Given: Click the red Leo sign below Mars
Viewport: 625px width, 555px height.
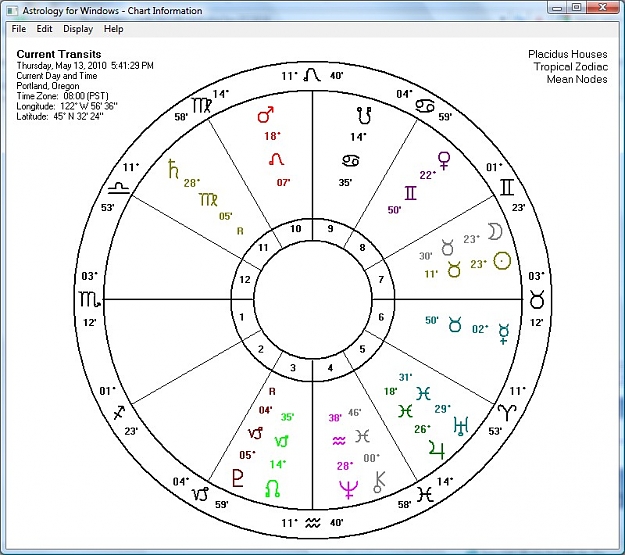Looking at the screenshot, I should click(276, 159).
